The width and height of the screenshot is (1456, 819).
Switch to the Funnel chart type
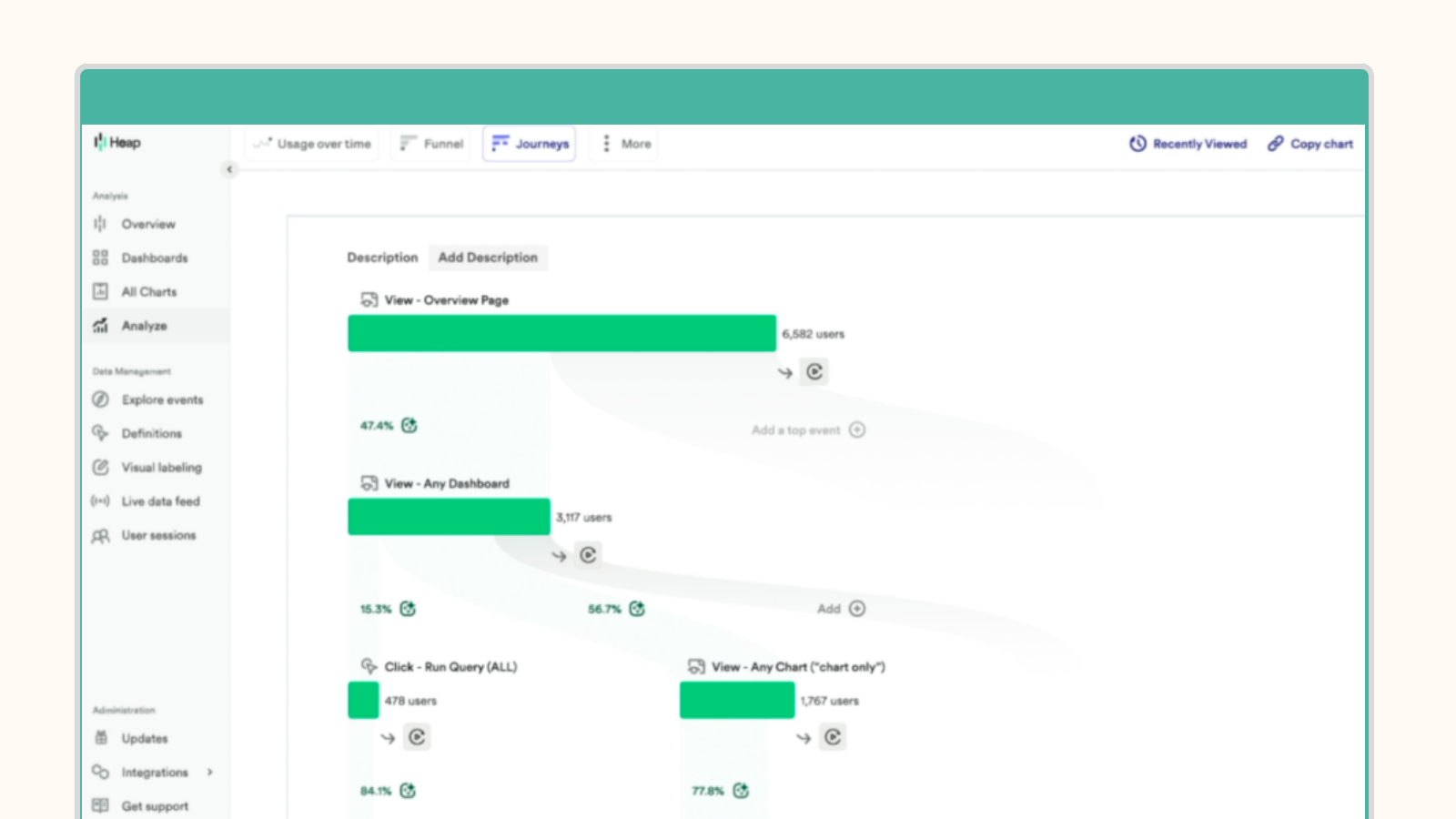430,143
